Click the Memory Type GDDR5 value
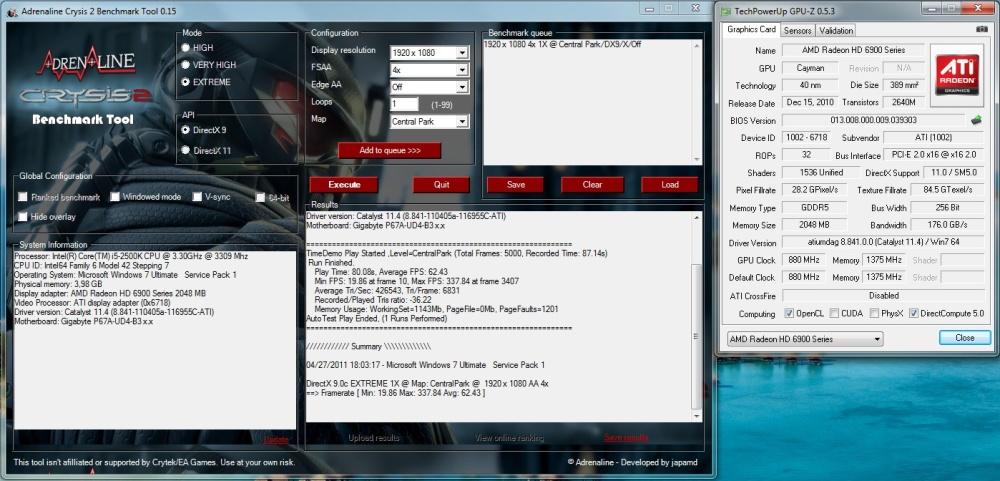 tap(814, 207)
